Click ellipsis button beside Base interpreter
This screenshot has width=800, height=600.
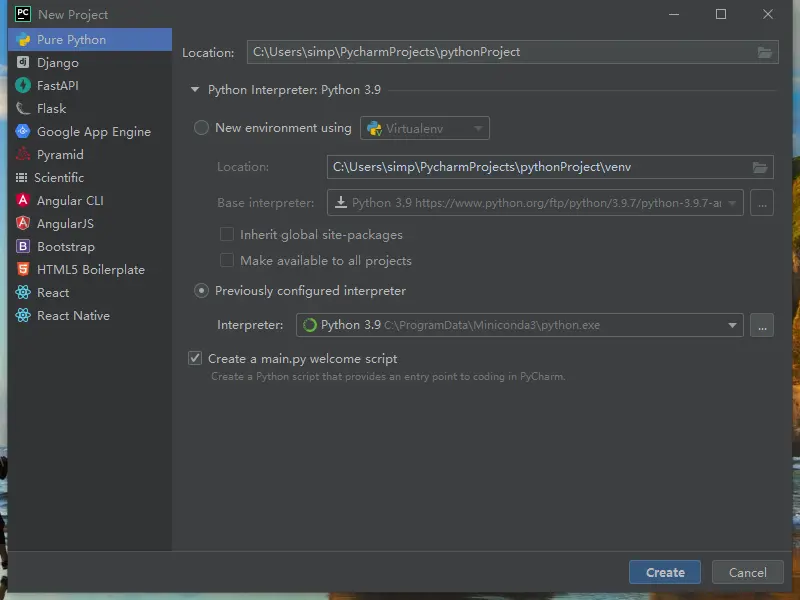[762, 203]
